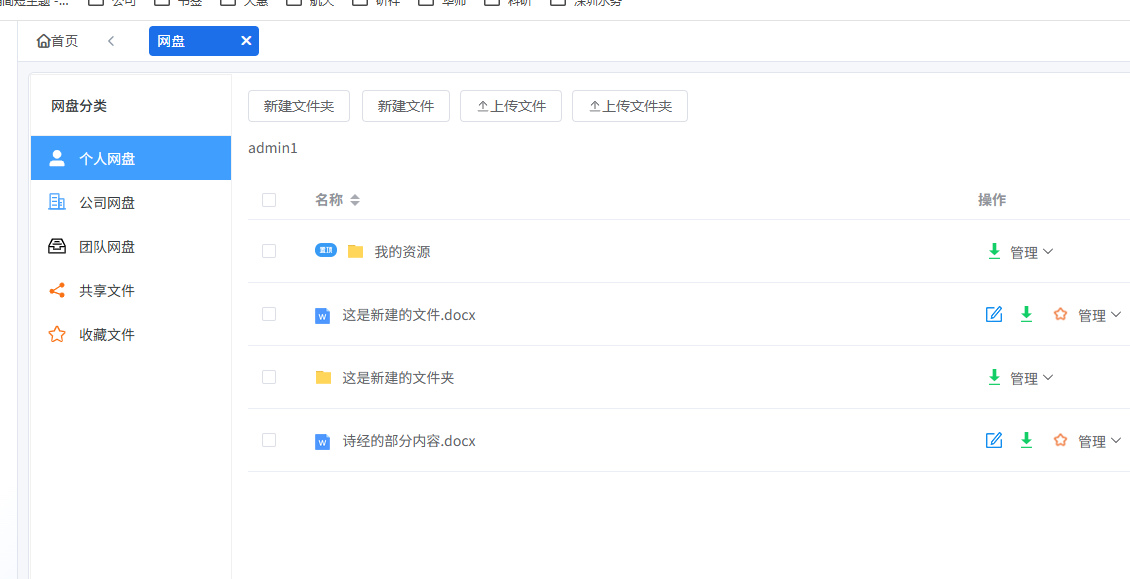Sort the list by 名称 arrows
Image resolution: width=1130 pixels, height=579 pixels.
pyautogui.click(x=355, y=200)
